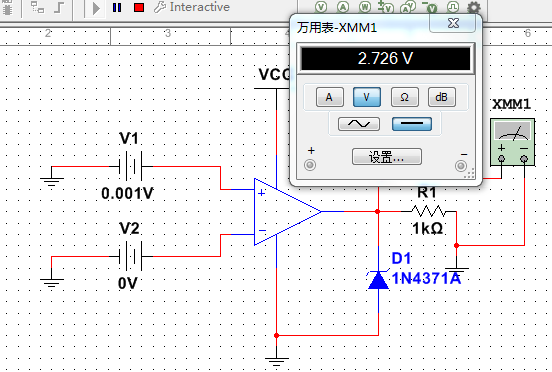The height and width of the screenshot is (372, 552).
Task: Close the 万用表-XMM1 multimeter window
Action: (453, 24)
